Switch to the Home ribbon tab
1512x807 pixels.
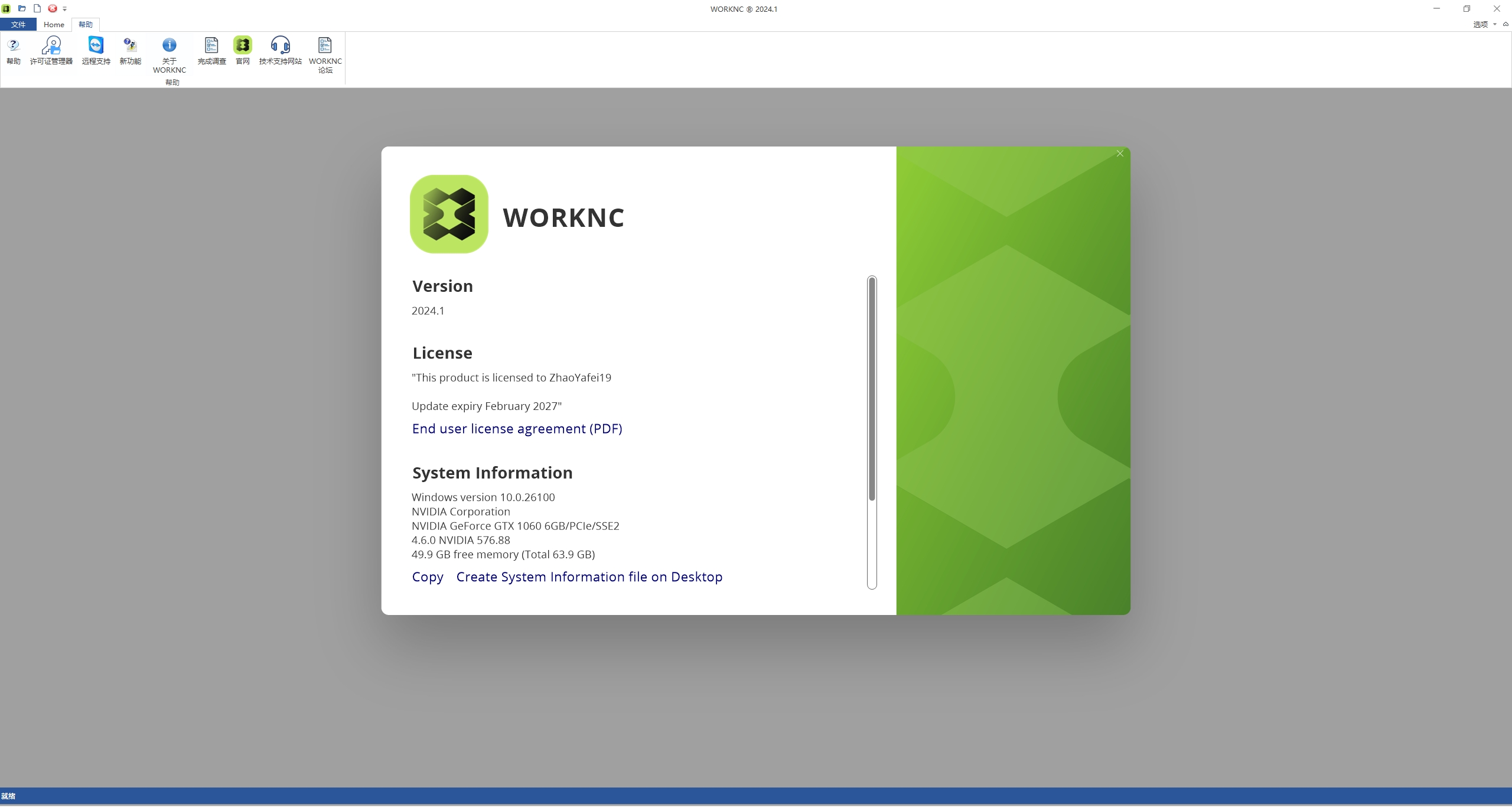[54, 24]
